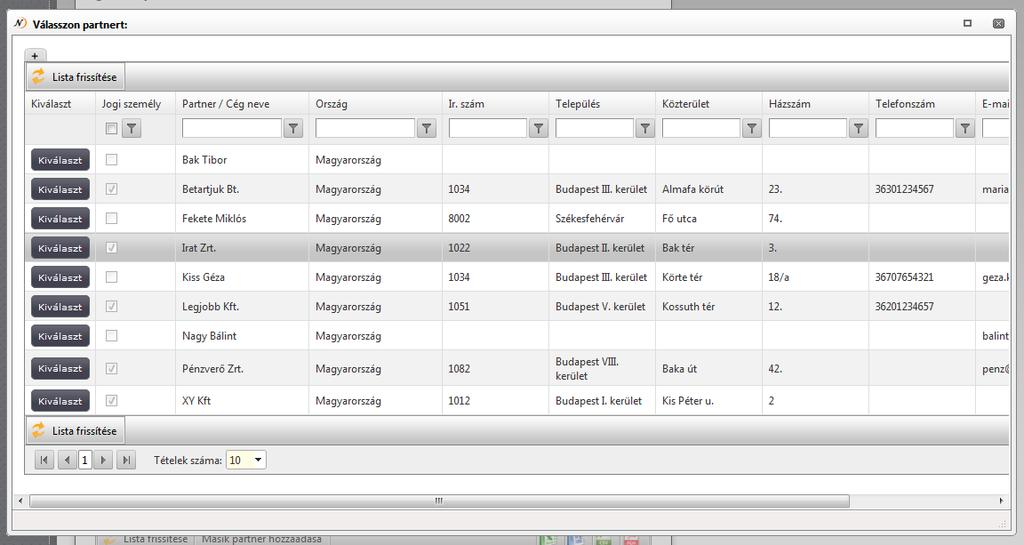Click horizontal scrollbar left arrow
Screen dimensions: 1024x545
click(20, 501)
